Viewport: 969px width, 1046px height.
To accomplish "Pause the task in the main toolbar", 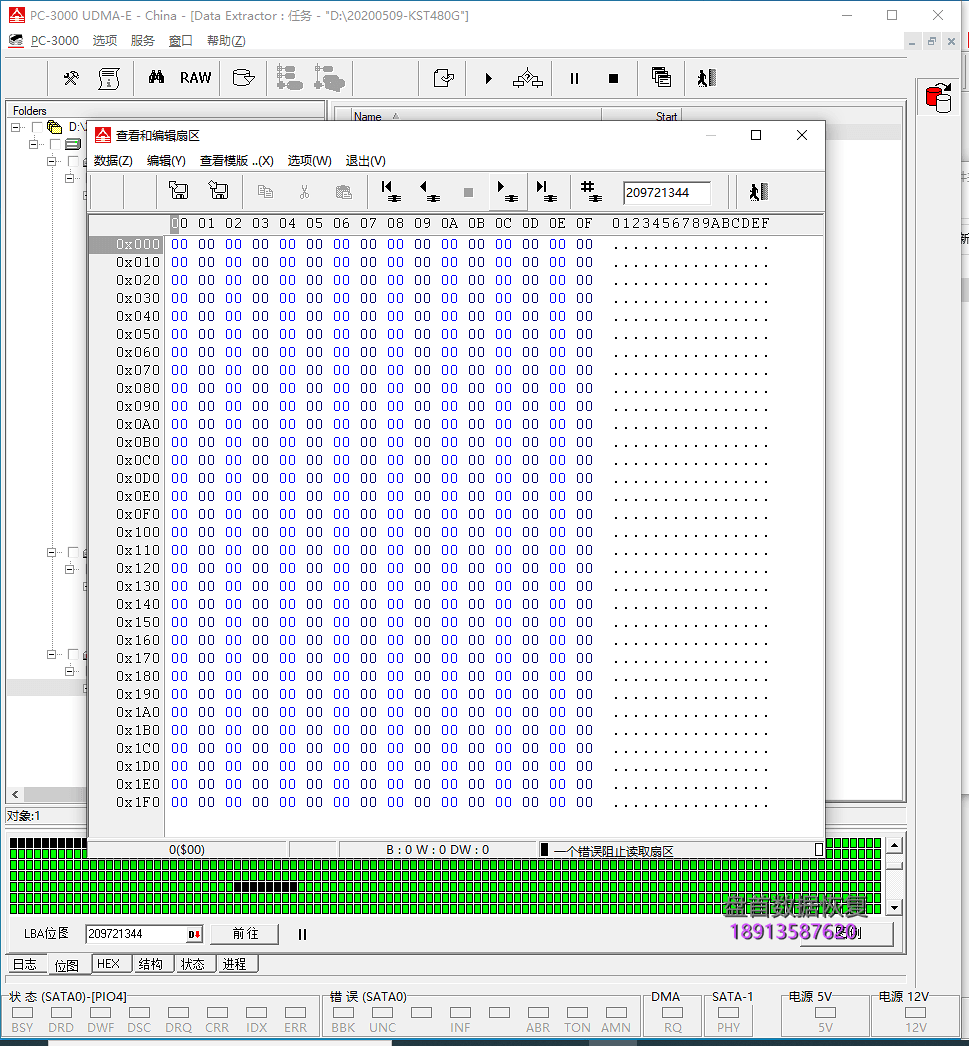I will (x=574, y=79).
